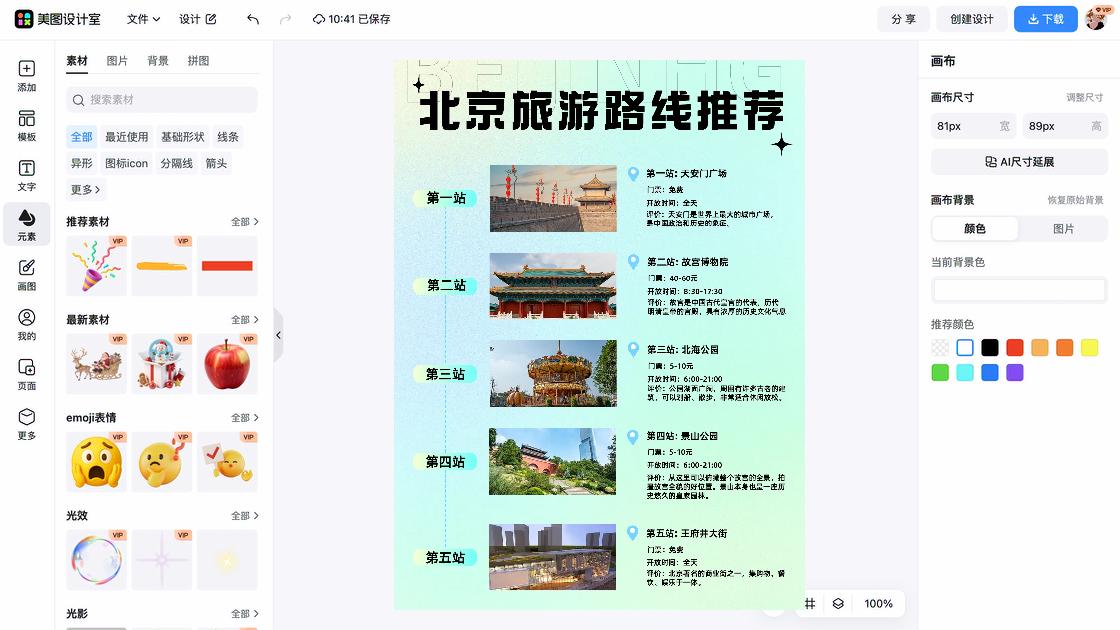Select the 箭头 filter chip
Viewport: 1120px width, 630px height.
pyautogui.click(x=216, y=163)
